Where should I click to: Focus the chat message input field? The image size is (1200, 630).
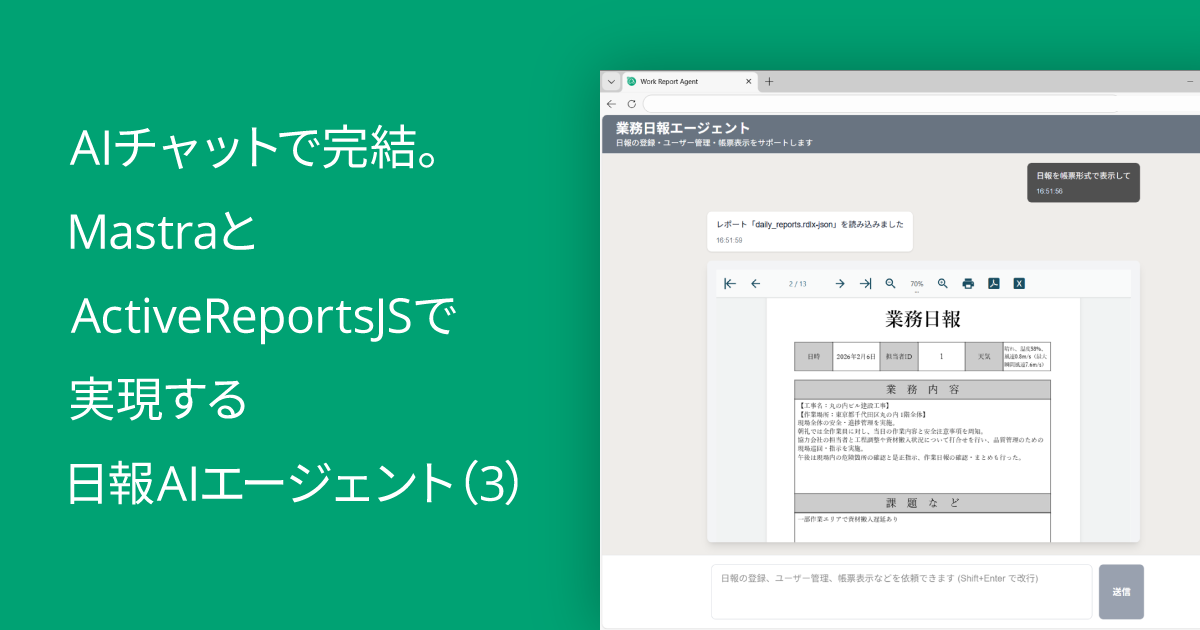coord(900,590)
